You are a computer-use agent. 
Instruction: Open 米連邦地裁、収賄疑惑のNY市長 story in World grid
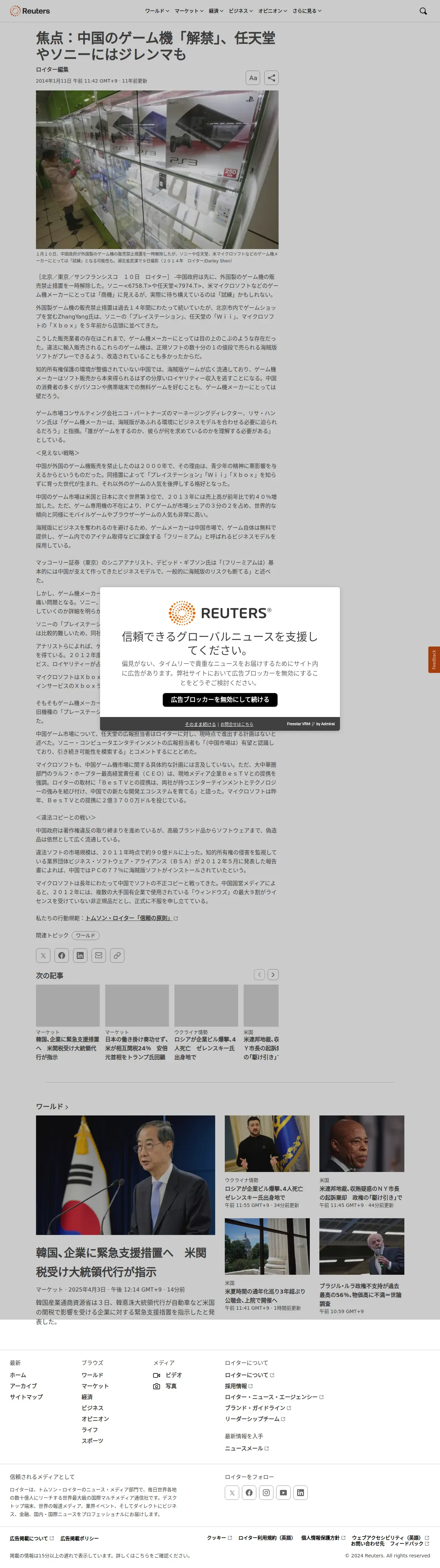pos(360,1193)
